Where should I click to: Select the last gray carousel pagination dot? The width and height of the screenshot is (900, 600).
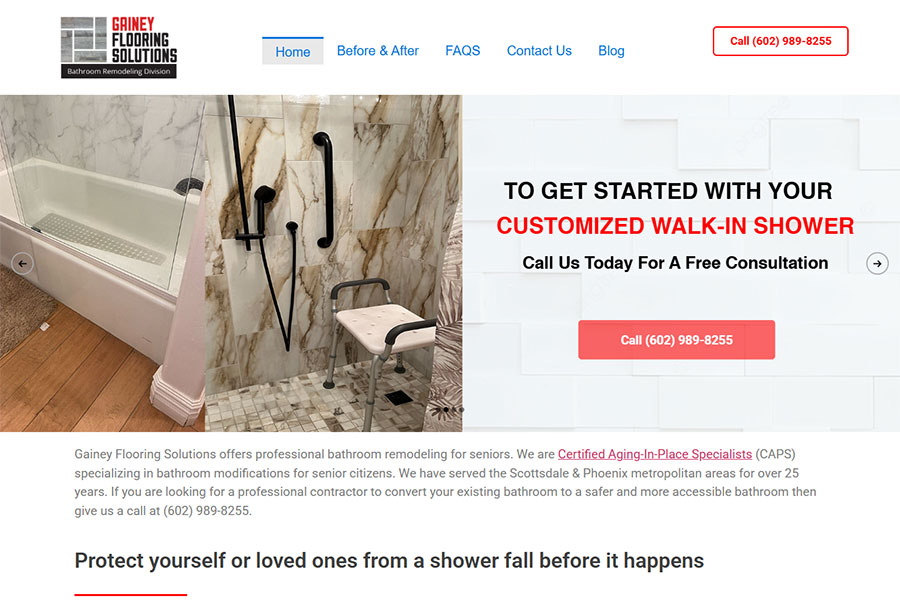pos(461,409)
